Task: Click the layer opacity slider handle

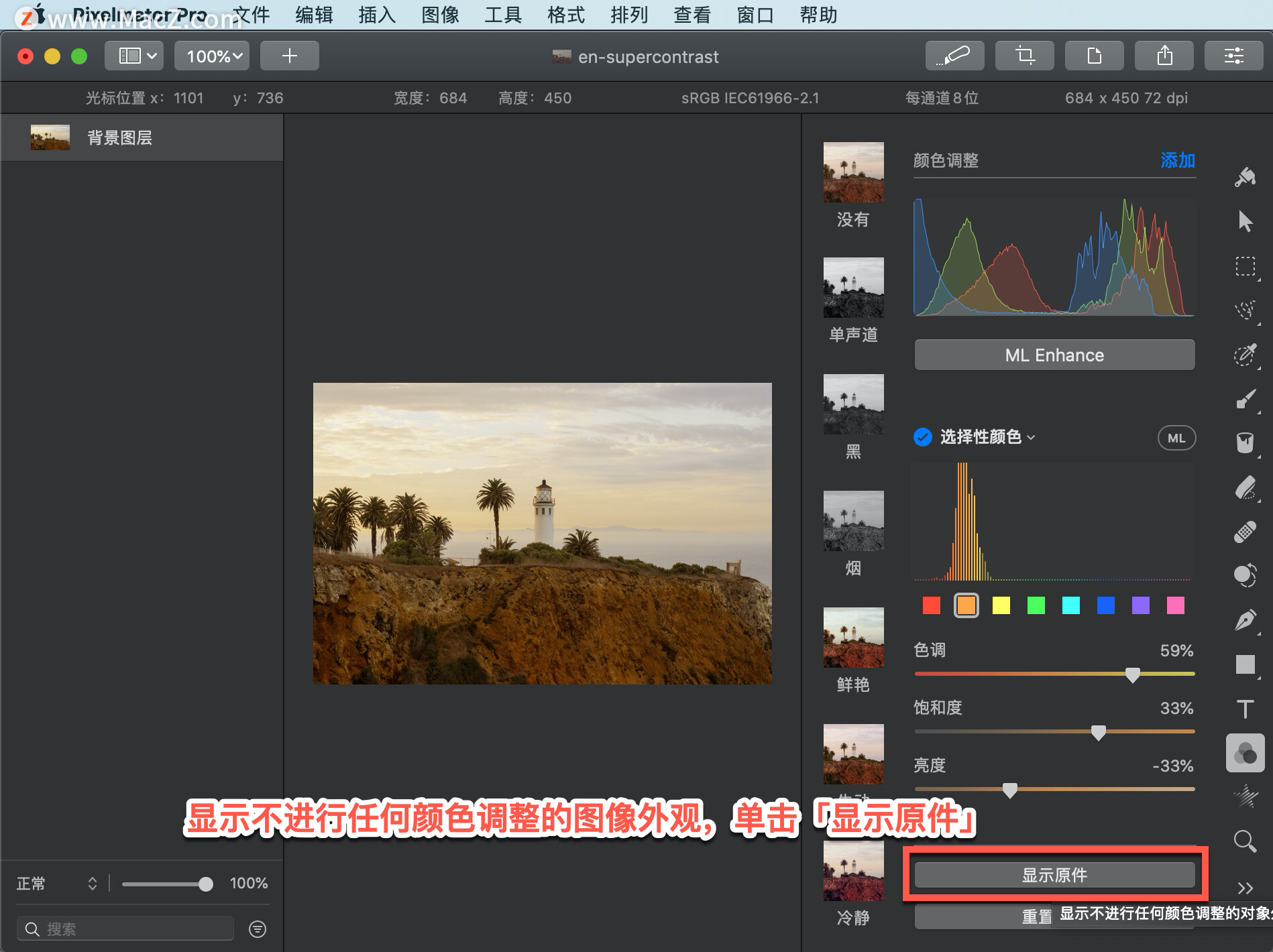Action: click(206, 884)
